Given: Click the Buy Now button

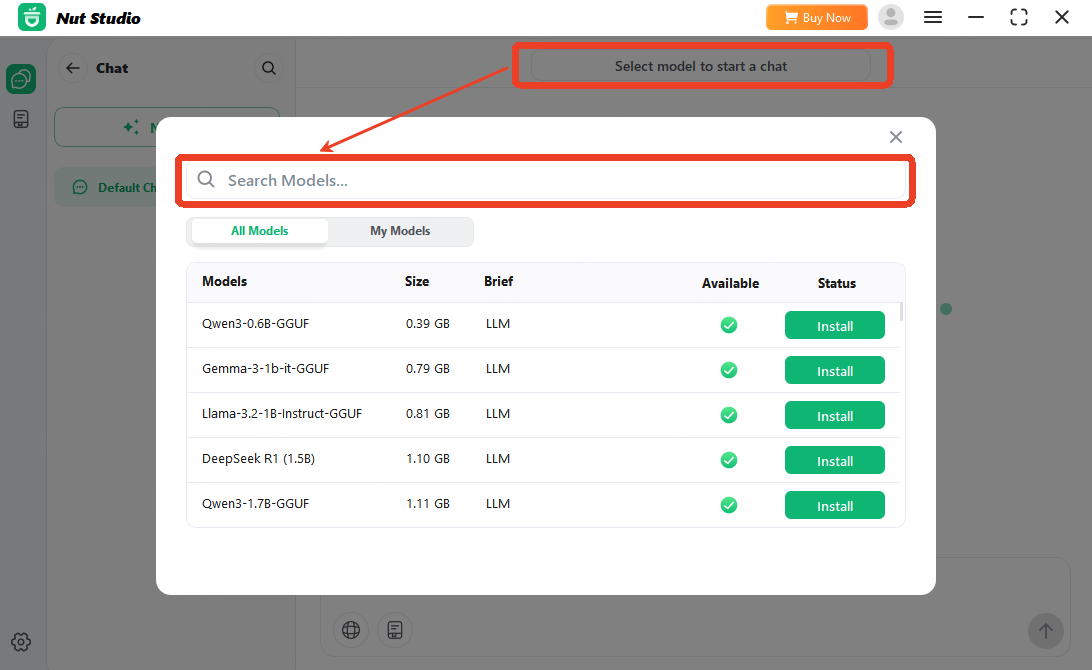Looking at the screenshot, I should pos(817,17).
